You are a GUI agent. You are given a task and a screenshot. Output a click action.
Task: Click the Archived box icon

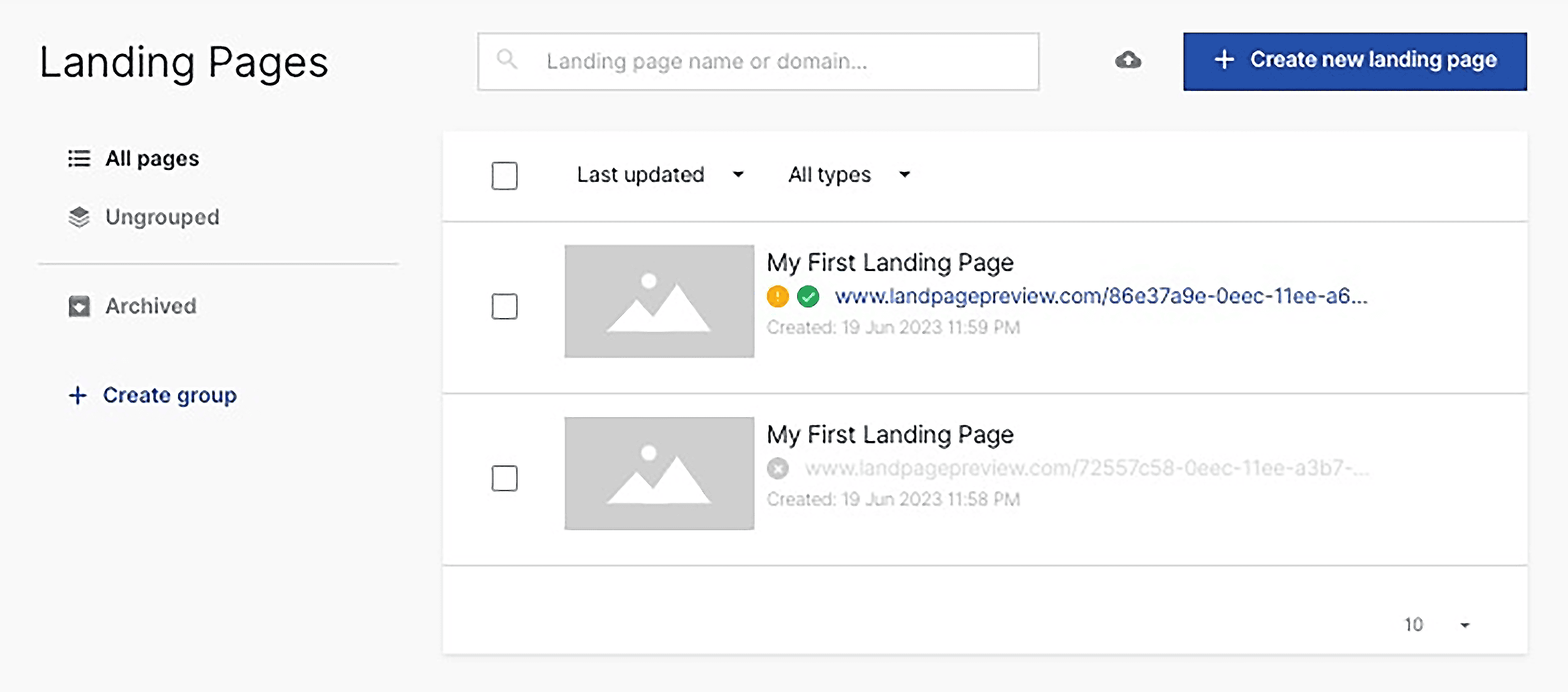(x=79, y=306)
